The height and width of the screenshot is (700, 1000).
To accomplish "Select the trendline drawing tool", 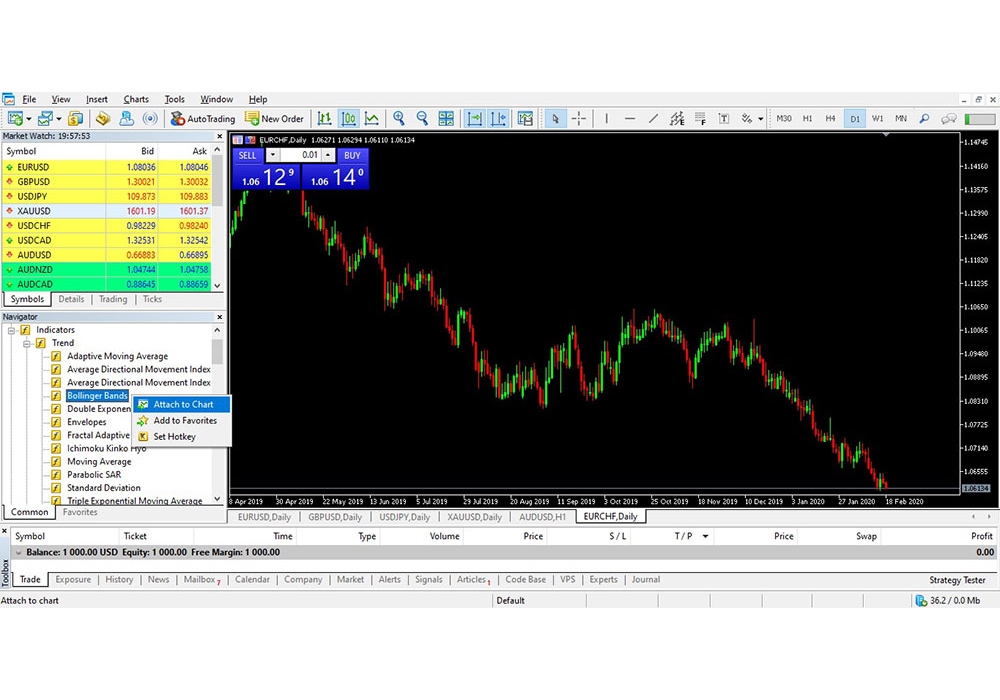I will click(654, 119).
